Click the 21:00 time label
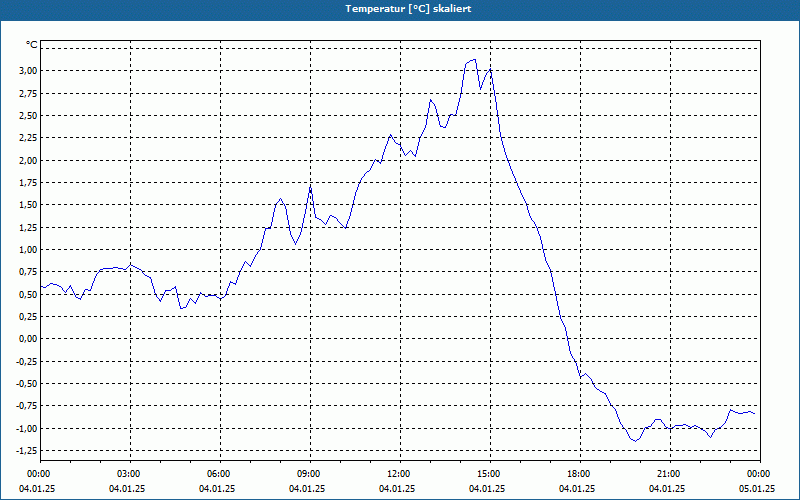 [x=670, y=474]
